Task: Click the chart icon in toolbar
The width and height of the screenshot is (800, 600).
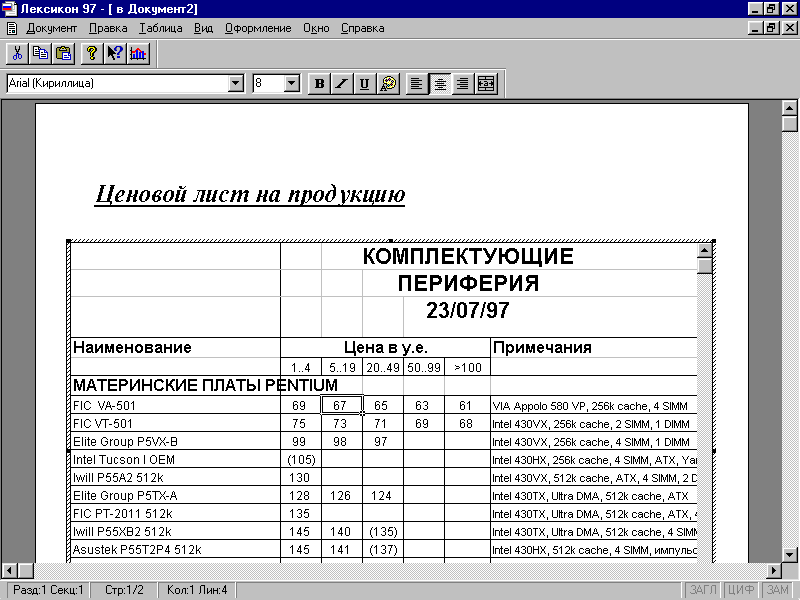Action: pos(138,53)
